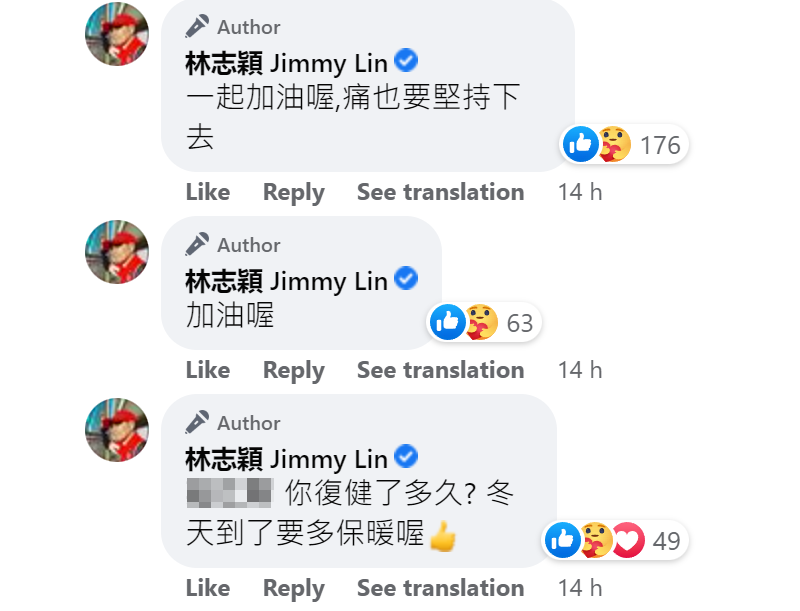
Task: Reply to the 加油喔 comment
Action: tap(293, 370)
